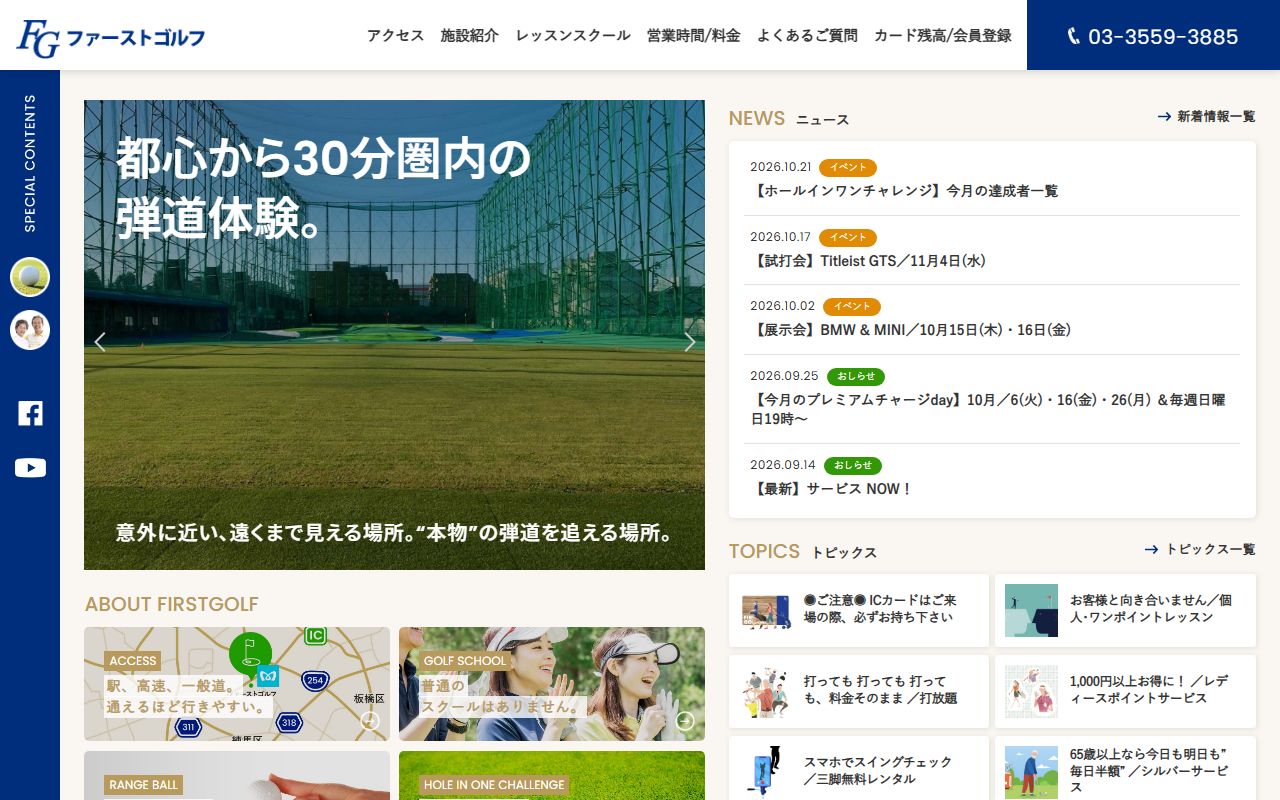Click the arrow icon on ACCESS card
The width and height of the screenshot is (1280, 800).
coord(370,720)
